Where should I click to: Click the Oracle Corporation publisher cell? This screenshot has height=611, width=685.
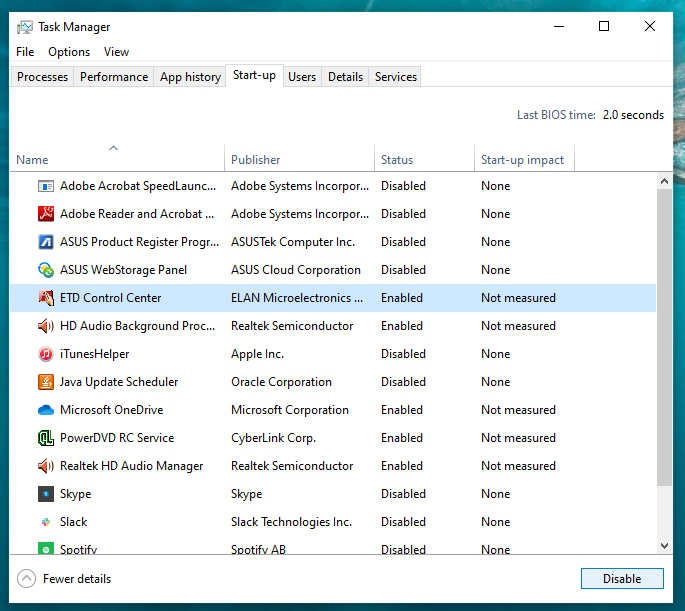click(x=281, y=382)
